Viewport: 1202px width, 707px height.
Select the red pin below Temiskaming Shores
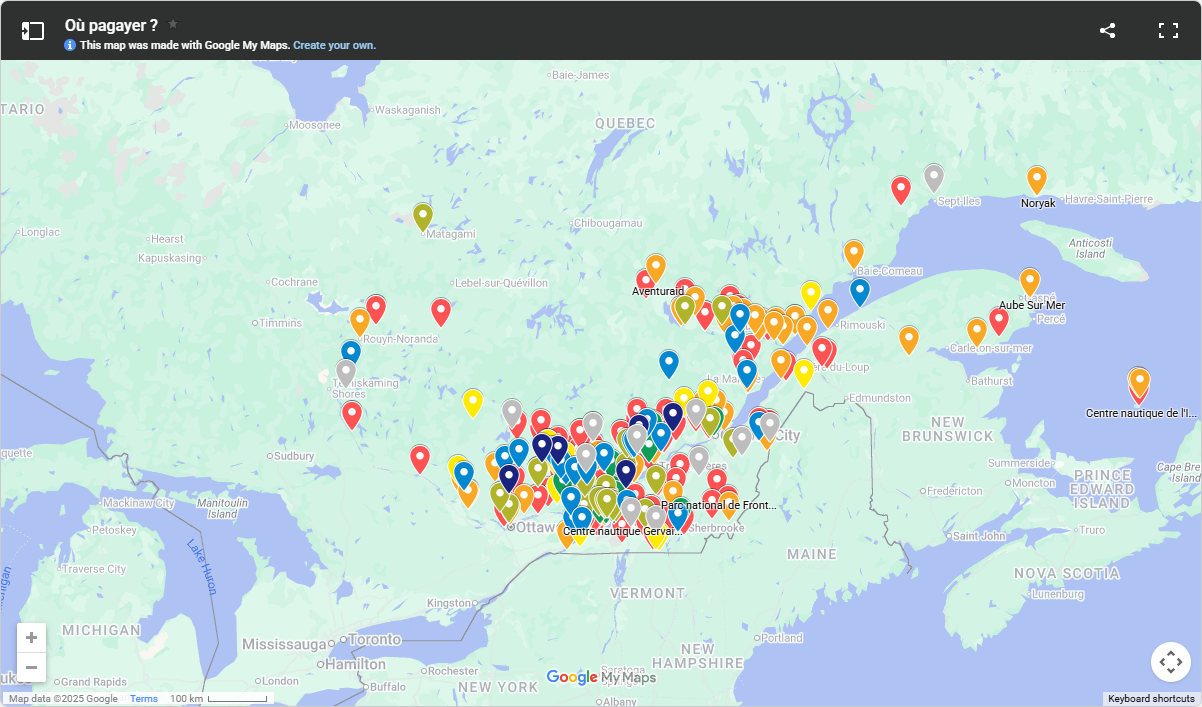(x=352, y=415)
